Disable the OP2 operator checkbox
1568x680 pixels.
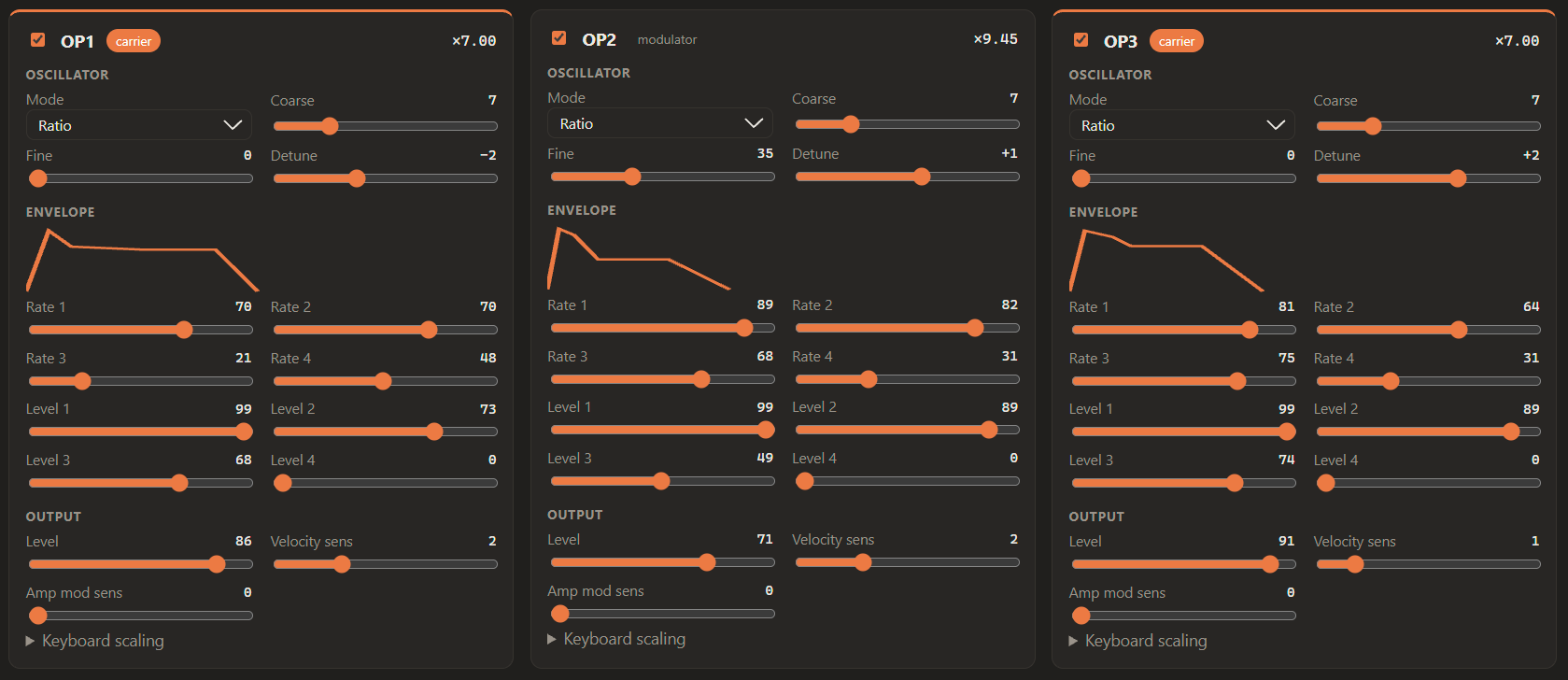point(559,38)
